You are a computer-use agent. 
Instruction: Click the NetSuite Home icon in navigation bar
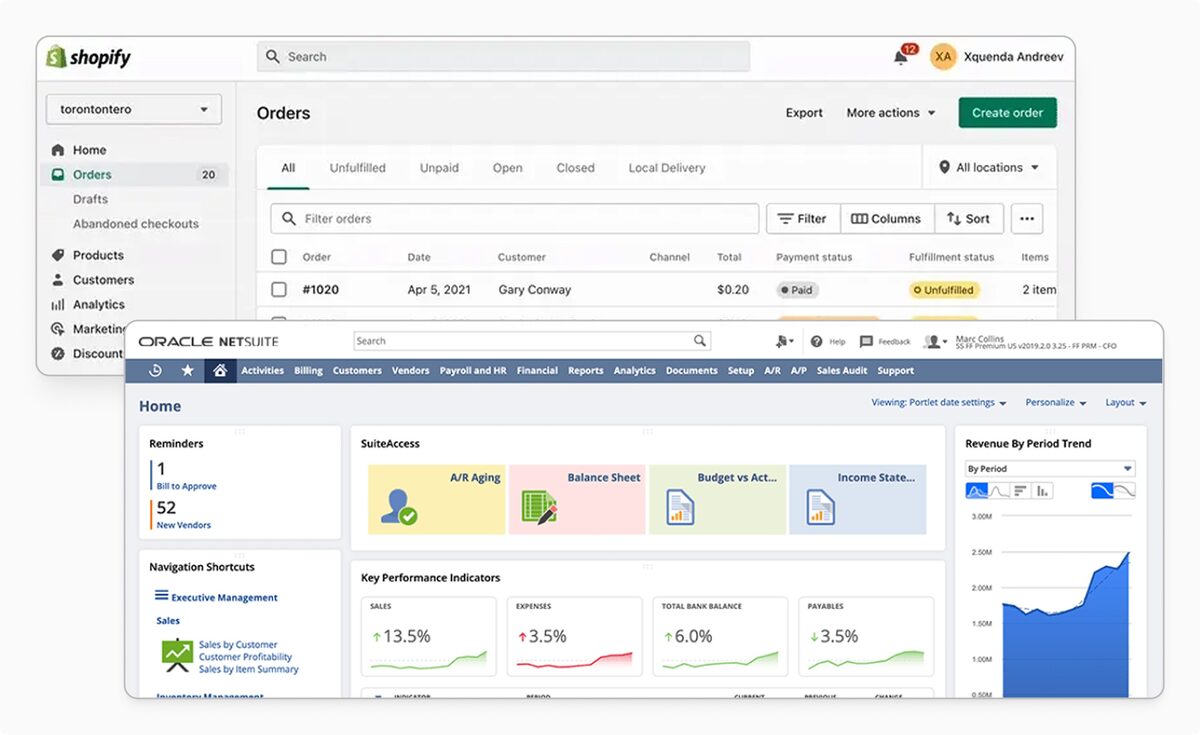220,370
